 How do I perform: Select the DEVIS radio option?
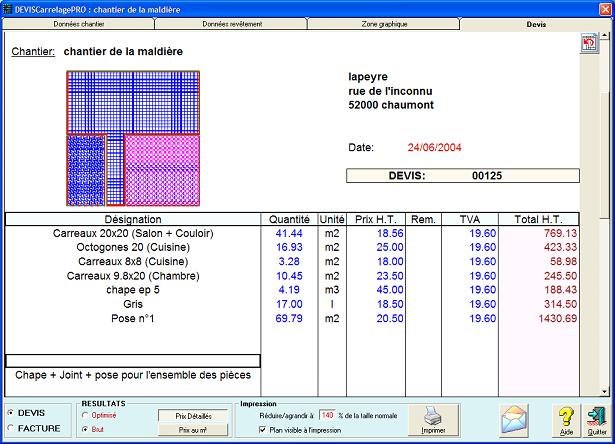pyautogui.click(x=10, y=412)
